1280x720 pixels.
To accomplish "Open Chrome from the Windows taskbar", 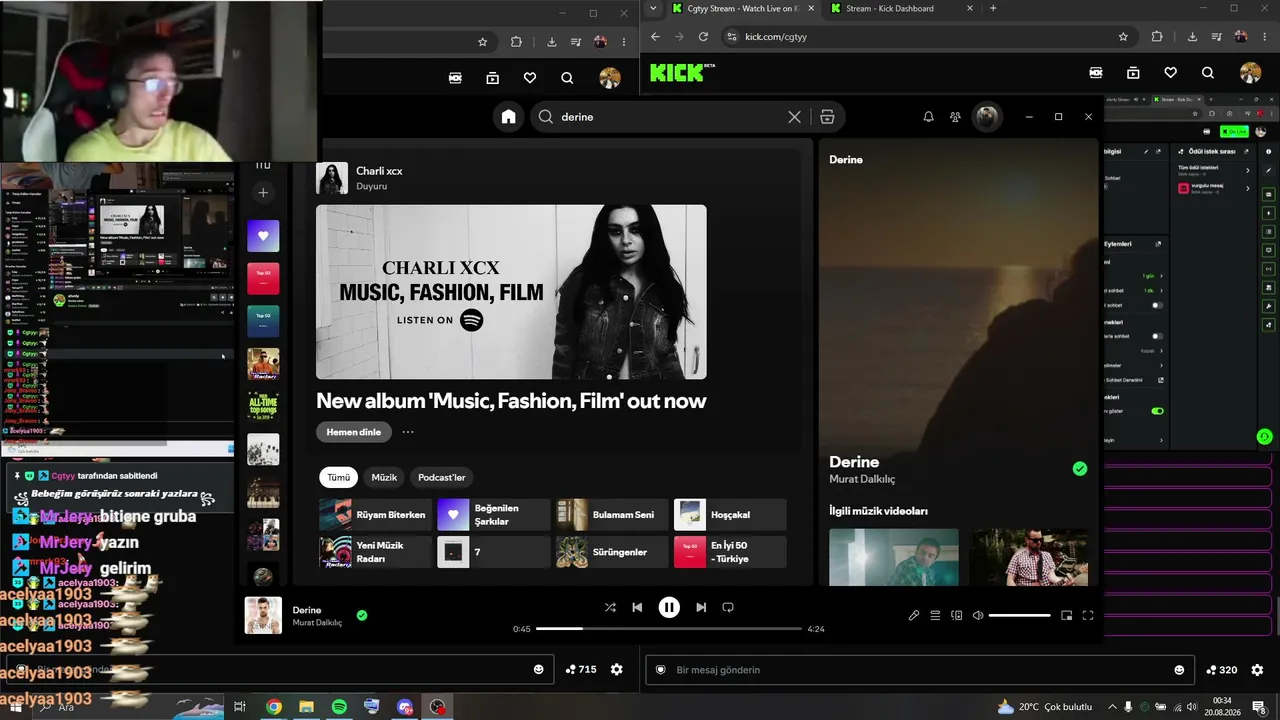I will click(274, 707).
